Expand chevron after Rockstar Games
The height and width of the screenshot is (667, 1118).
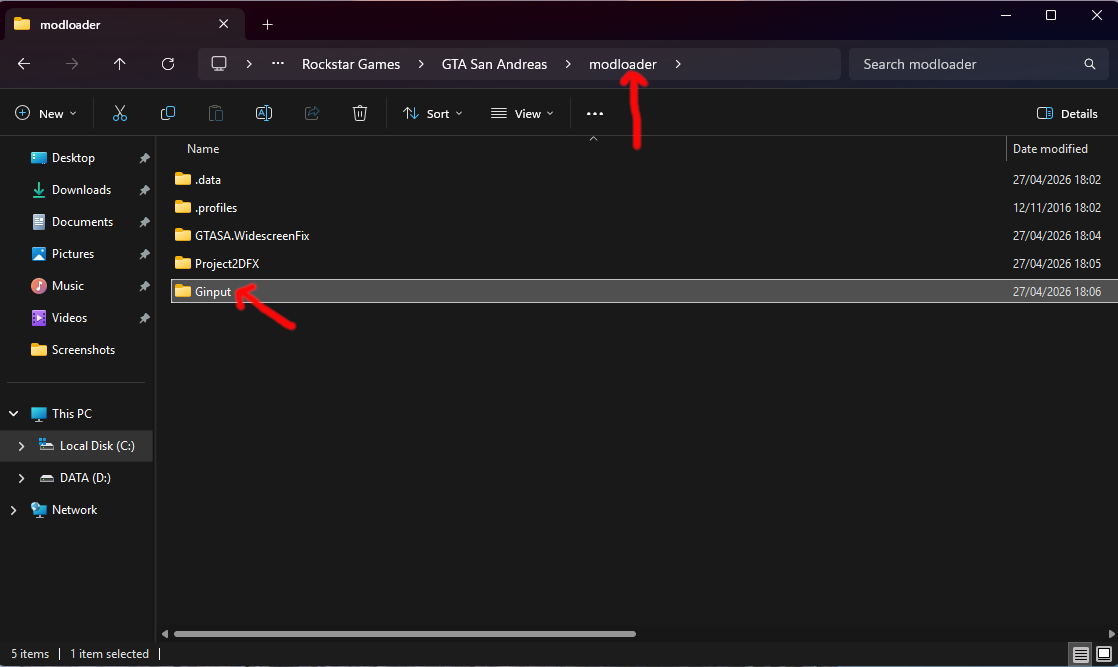pos(421,64)
